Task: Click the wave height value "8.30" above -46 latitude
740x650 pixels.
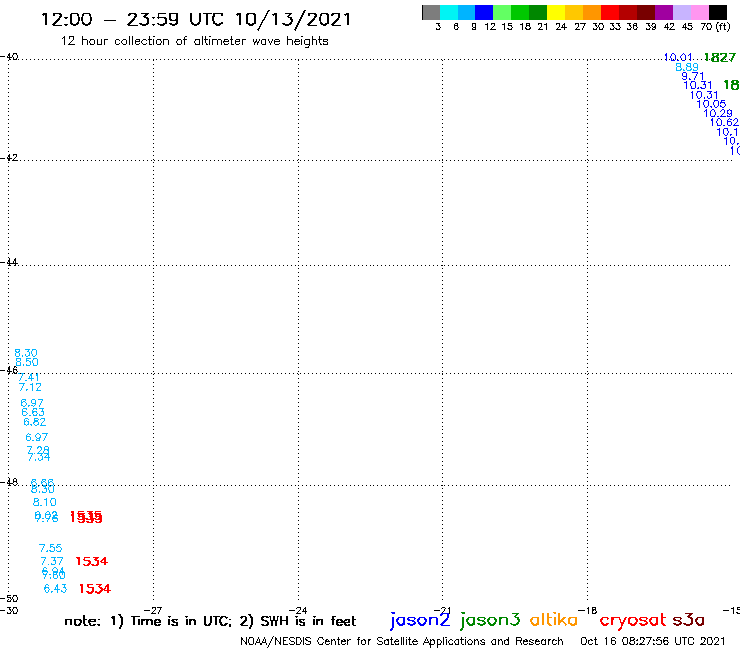Action: pos(25,353)
